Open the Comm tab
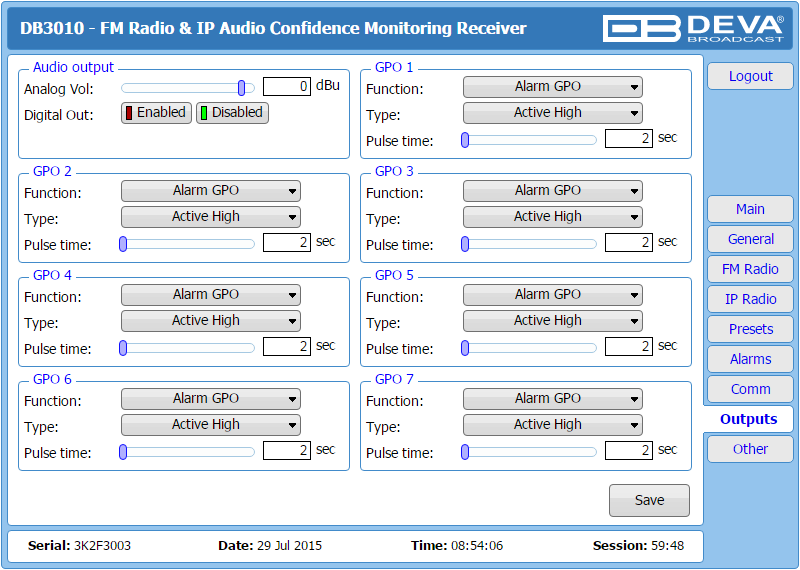Screen dimensions: 800x570 (750, 389)
